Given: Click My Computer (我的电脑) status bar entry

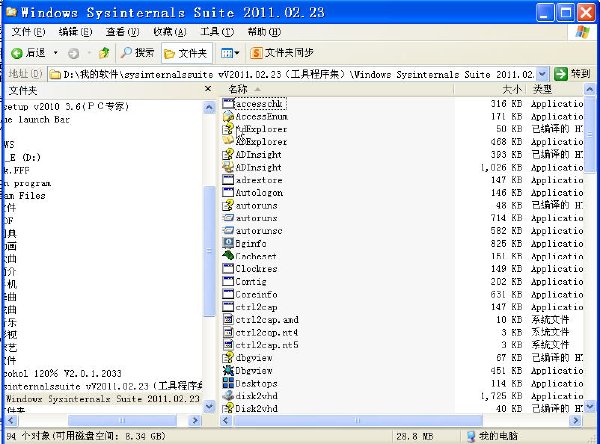Looking at the screenshot, I should (x=493, y=436).
